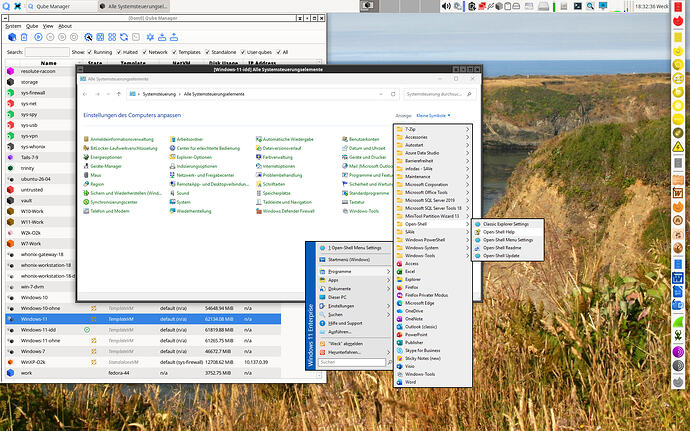Click the start qube play icon
This screenshot has height=431, width=690.
38,37
